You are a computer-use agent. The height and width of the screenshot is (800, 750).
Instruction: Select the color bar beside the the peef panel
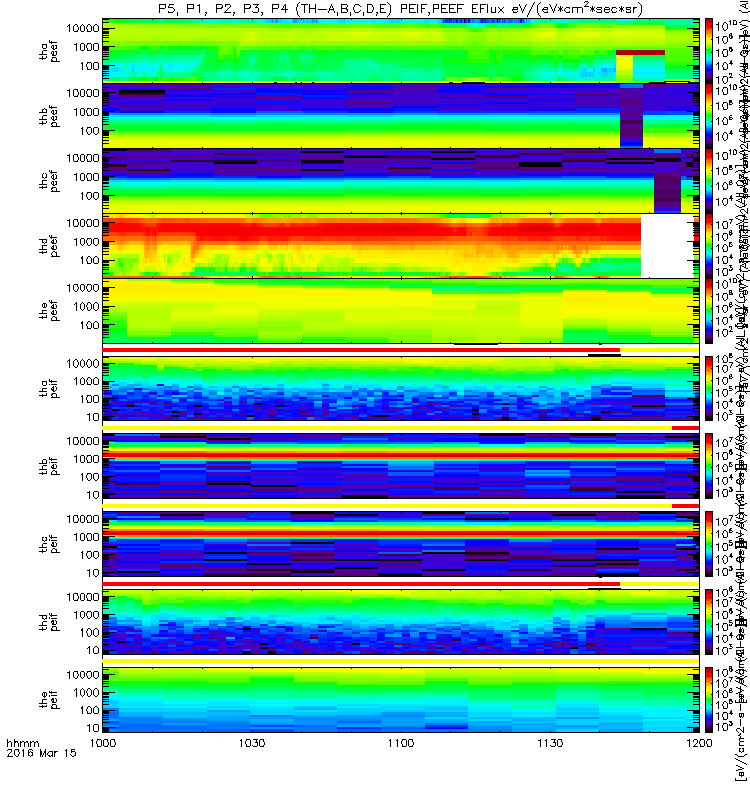point(709,311)
